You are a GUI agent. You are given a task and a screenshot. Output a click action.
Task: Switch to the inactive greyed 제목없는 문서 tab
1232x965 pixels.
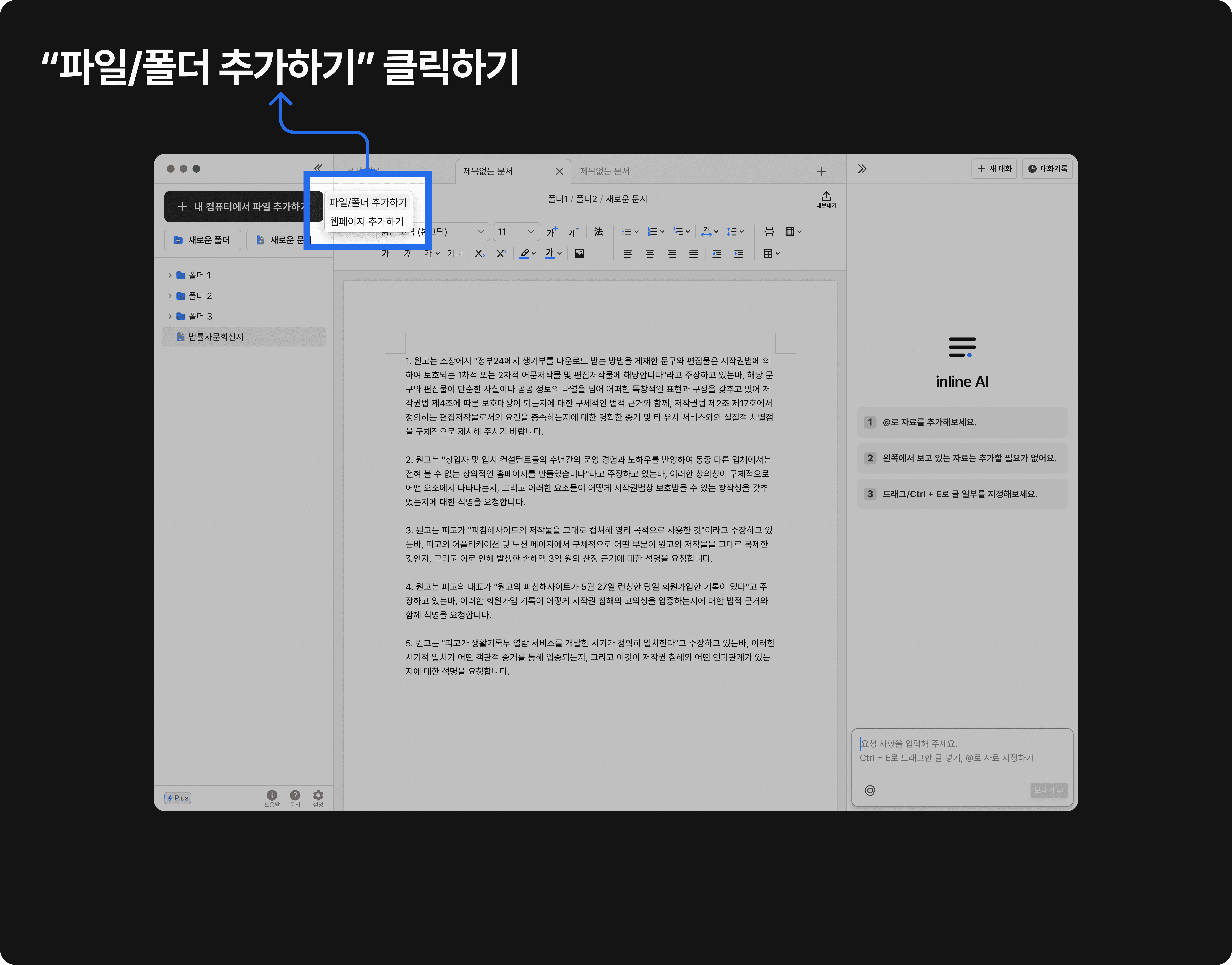604,171
